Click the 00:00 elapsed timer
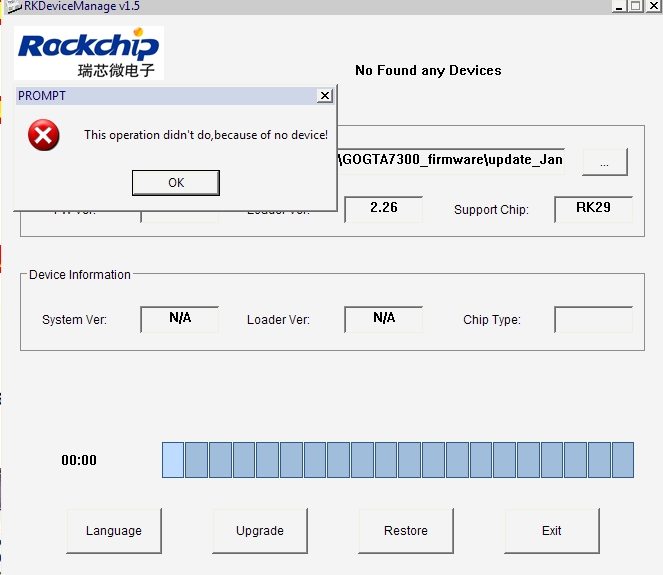Screen dimensions: 663x575 point(79,461)
